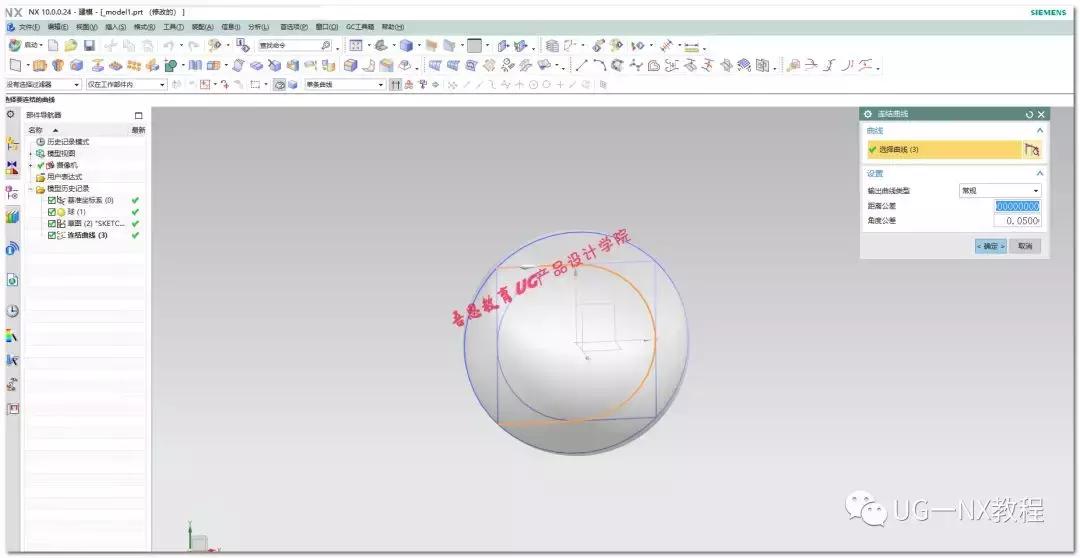Open the 输出曲线类型 dropdown
The image size is (1080, 558).
coord(999,190)
